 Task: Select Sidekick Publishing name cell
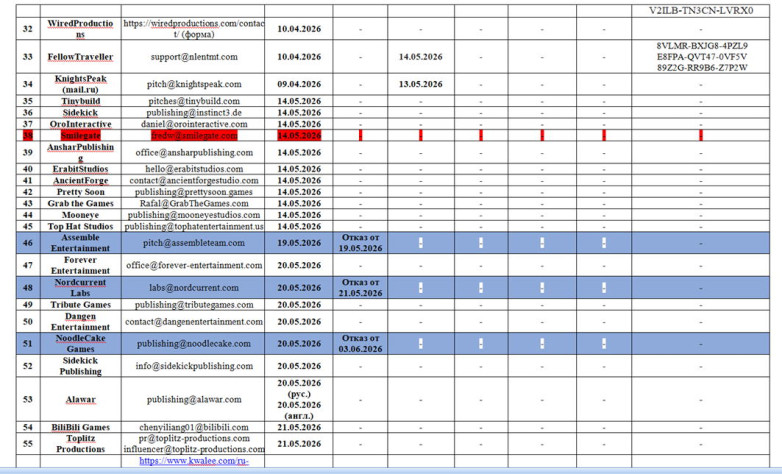(x=80, y=366)
